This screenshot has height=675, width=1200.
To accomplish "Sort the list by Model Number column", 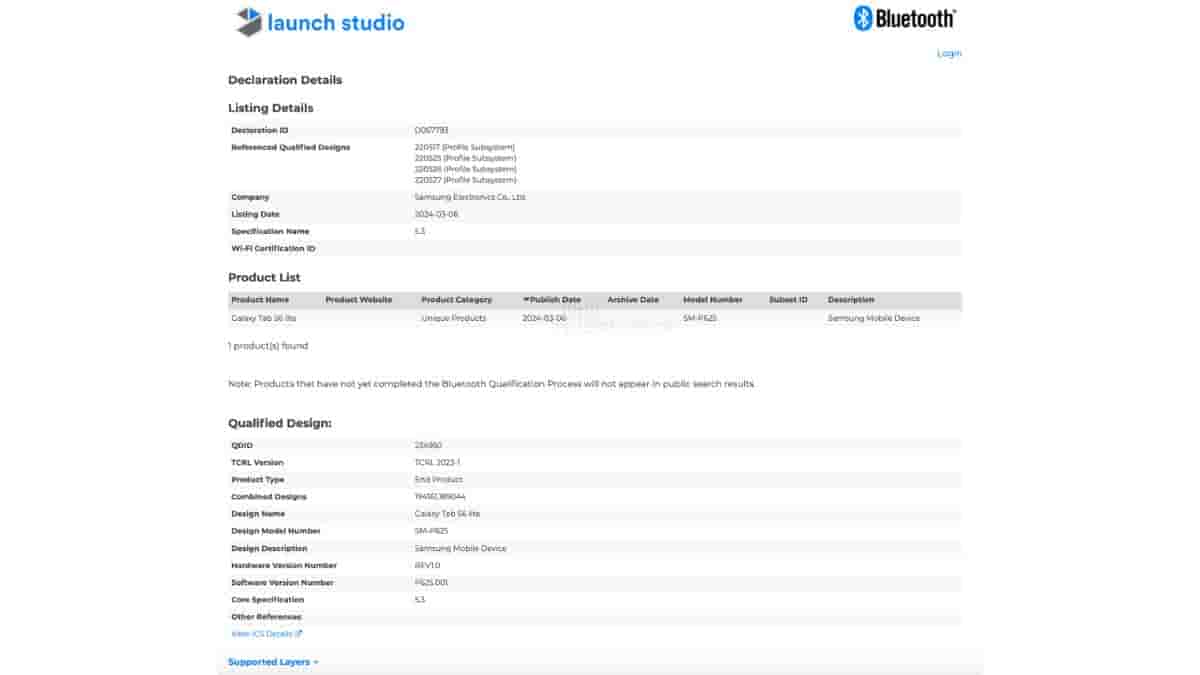I will (x=712, y=300).
